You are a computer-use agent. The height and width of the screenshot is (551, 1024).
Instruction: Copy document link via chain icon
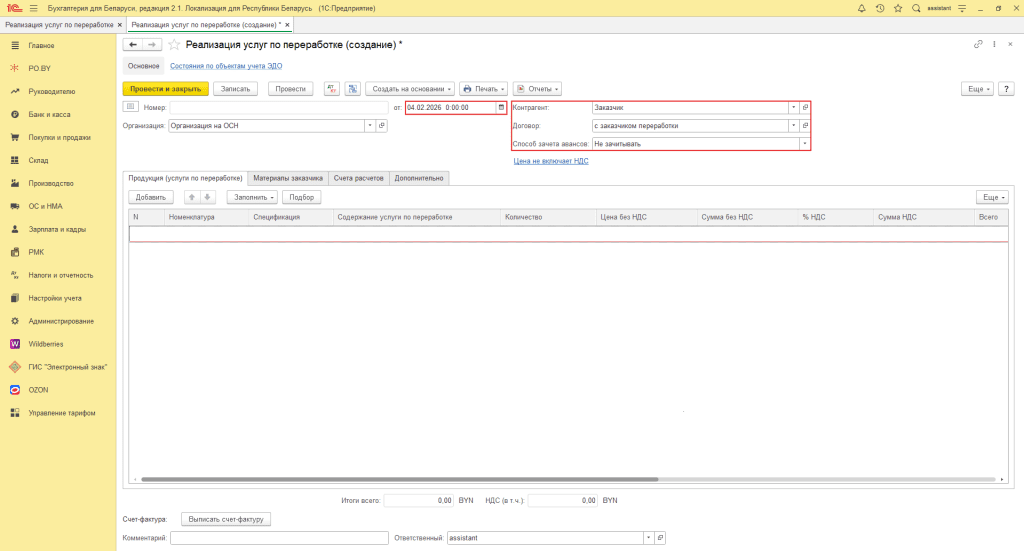[978, 44]
